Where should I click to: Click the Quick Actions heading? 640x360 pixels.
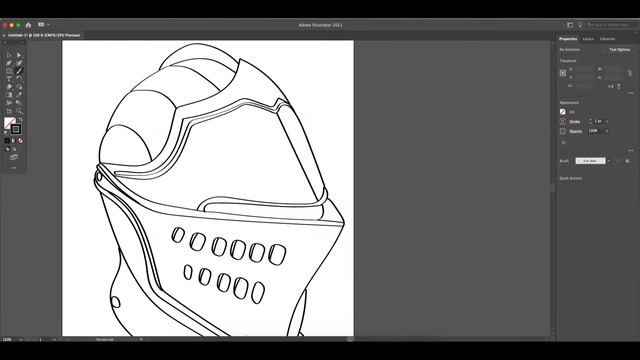click(x=571, y=178)
